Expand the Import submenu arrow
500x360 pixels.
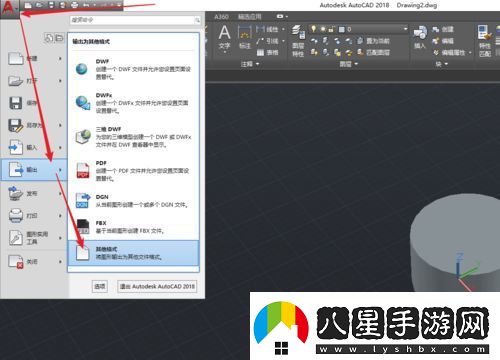(x=60, y=147)
